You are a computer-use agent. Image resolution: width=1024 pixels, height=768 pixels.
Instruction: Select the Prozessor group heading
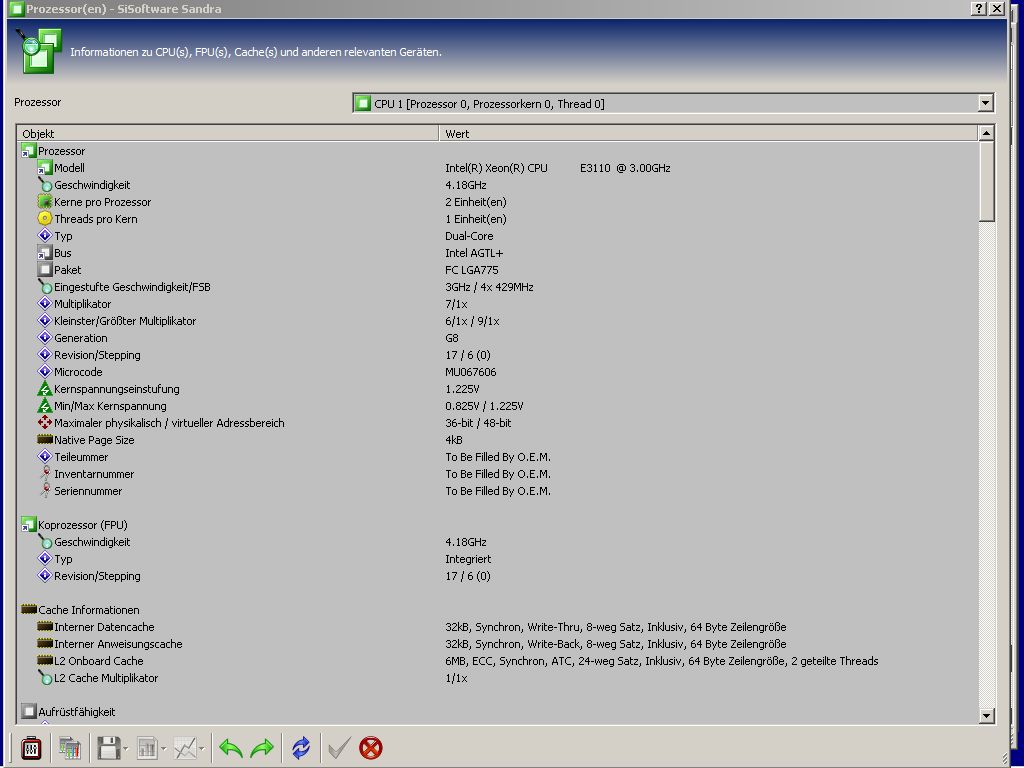61,151
